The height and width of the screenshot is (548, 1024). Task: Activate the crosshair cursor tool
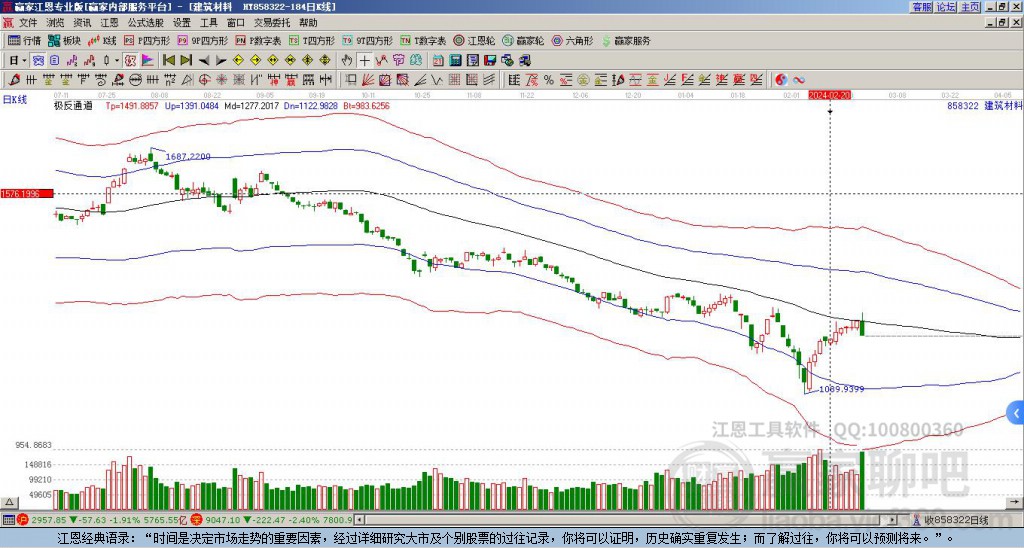pos(364,60)
